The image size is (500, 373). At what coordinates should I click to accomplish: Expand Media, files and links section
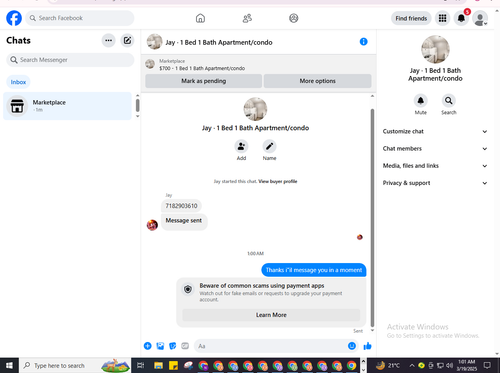[435, 166]
